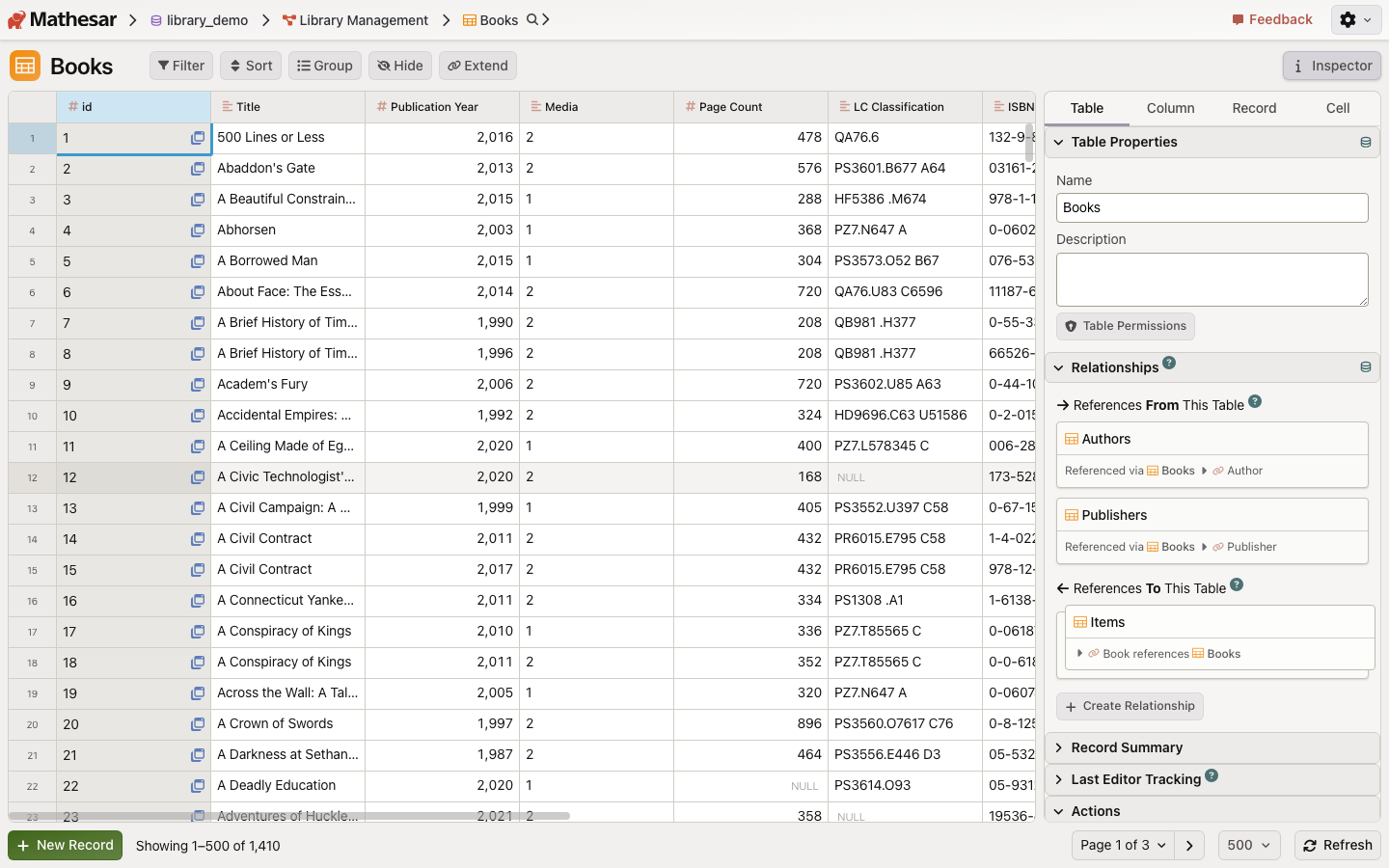The image size is (1389, 868).
Task: Select the Publication Year column header
Action: (x=443, y=107)
